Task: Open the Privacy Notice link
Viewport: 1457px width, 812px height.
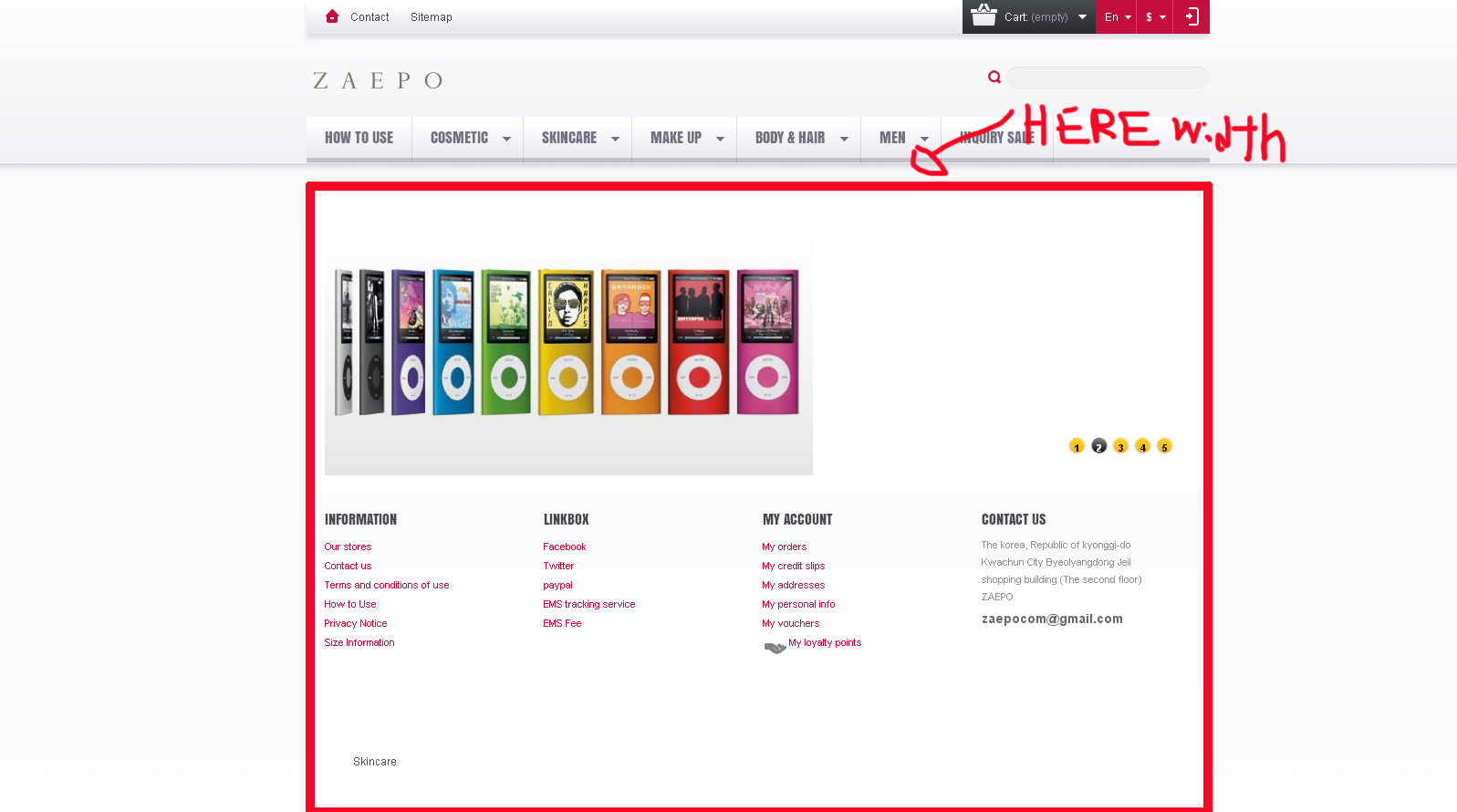Action: tap(356, 623)
